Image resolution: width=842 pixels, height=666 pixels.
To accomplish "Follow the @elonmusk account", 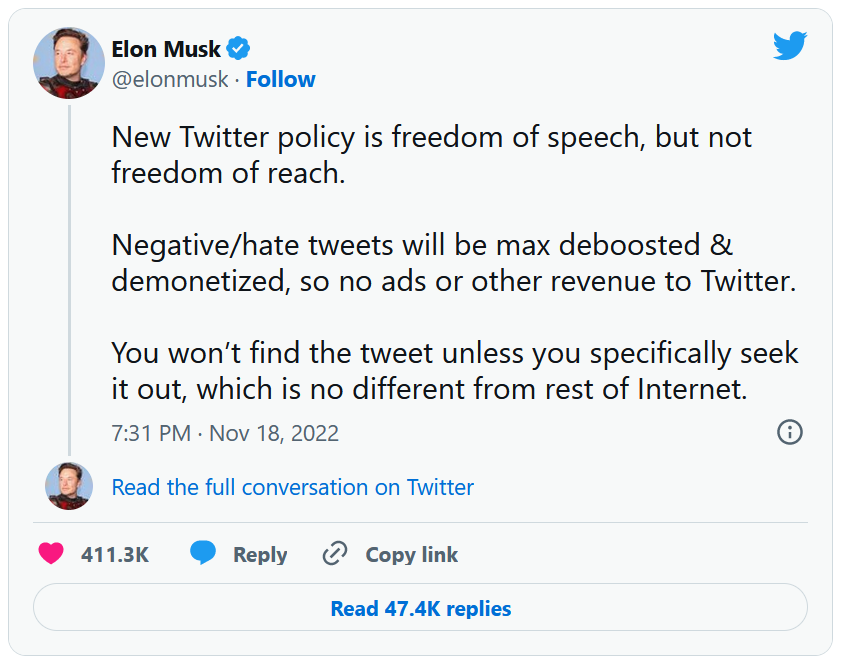I will pyautogui.click(x=281, y=80).
